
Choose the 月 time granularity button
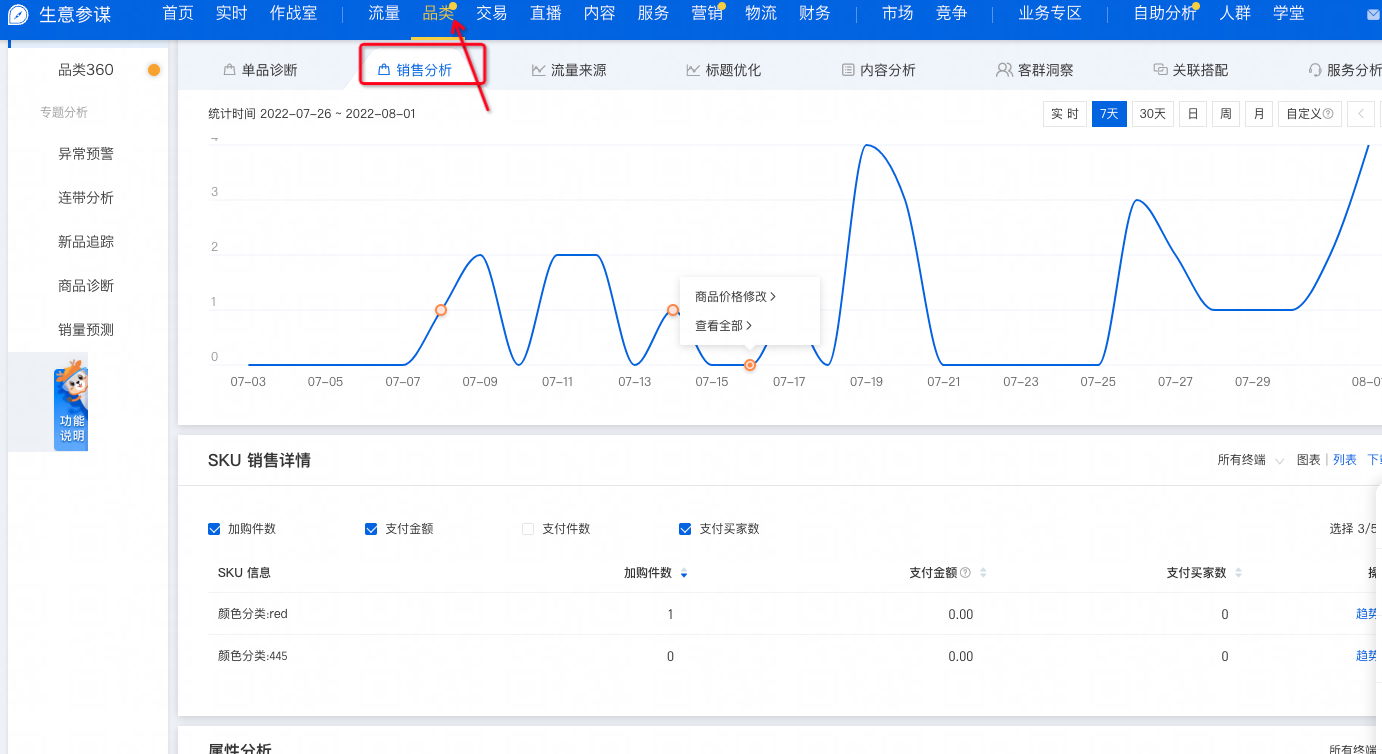[1259, 114]
